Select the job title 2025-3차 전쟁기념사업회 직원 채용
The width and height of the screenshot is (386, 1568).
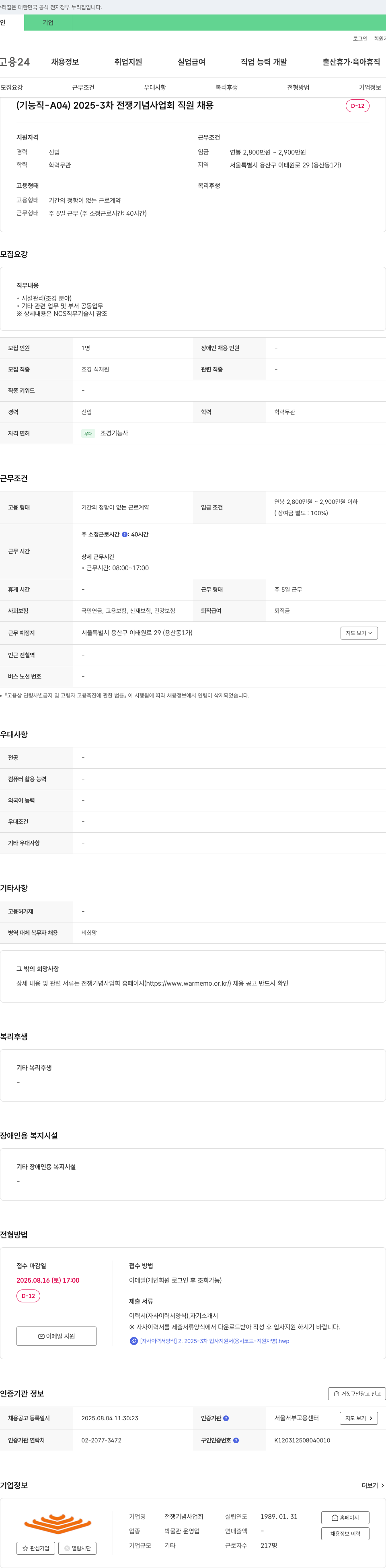143,105
